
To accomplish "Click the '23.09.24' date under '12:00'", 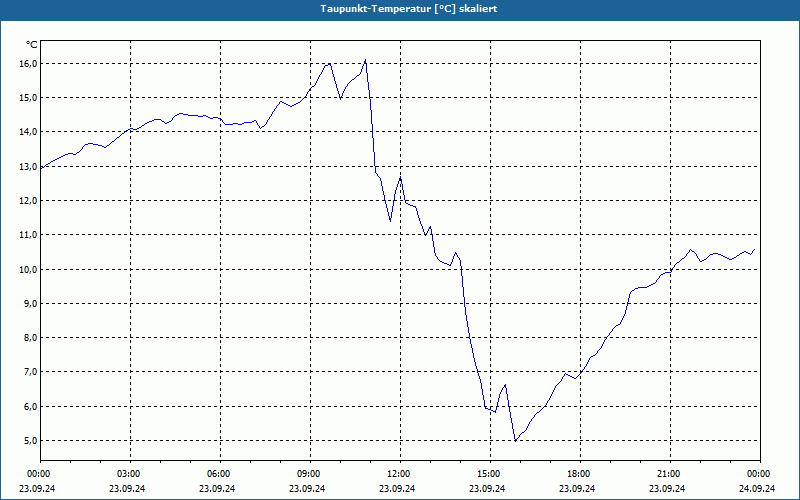I will coord(397,488).
